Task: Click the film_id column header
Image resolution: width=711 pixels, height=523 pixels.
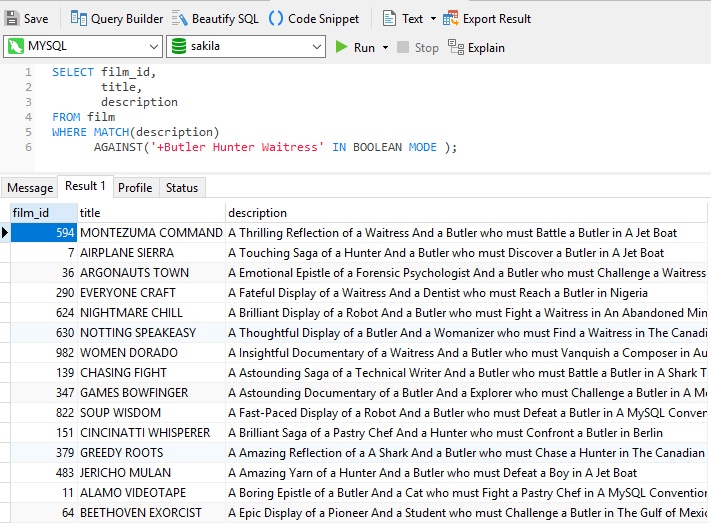Action: (44, 213)
